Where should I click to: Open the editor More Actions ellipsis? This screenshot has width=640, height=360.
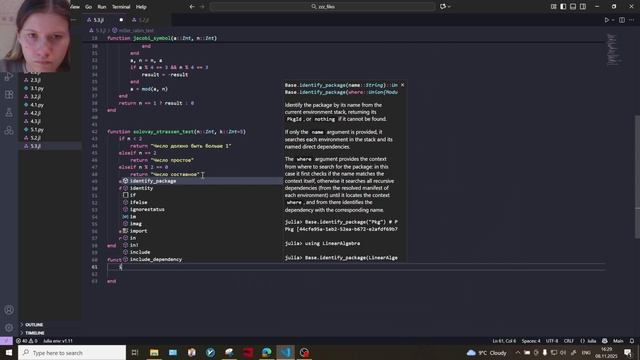coord(631,20)
